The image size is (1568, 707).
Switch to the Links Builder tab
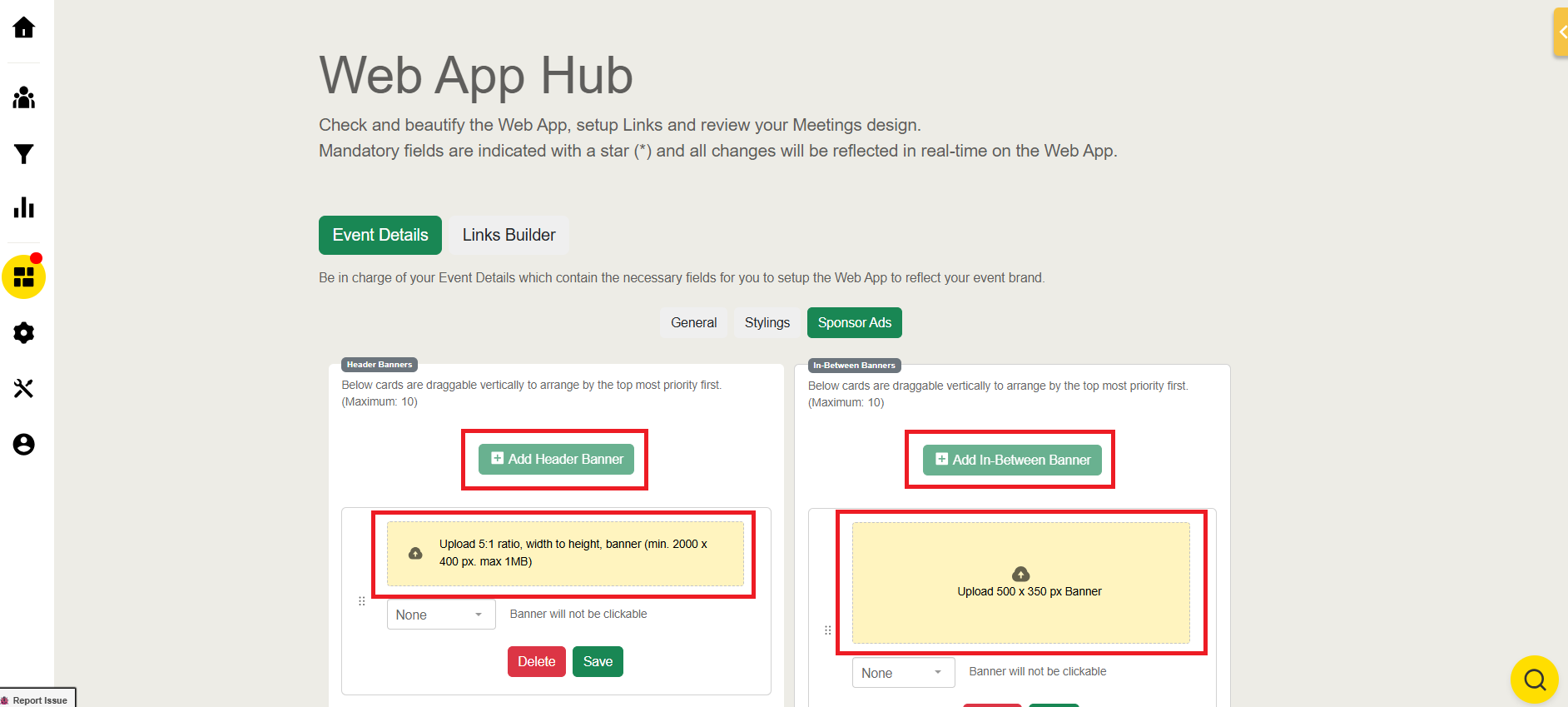[x=509, y=235]
